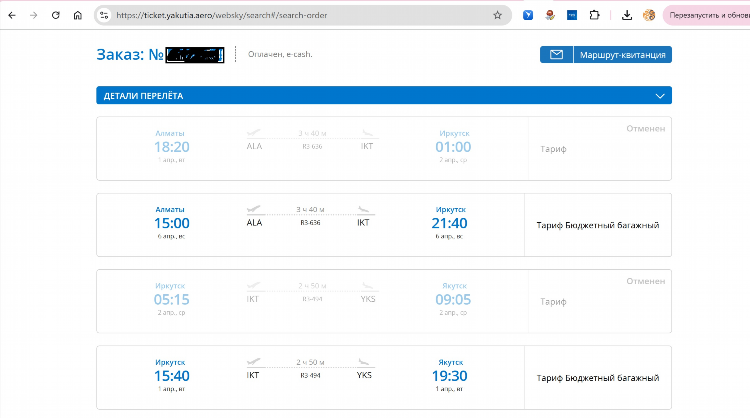View site information icon in address bar

(104, 15)
